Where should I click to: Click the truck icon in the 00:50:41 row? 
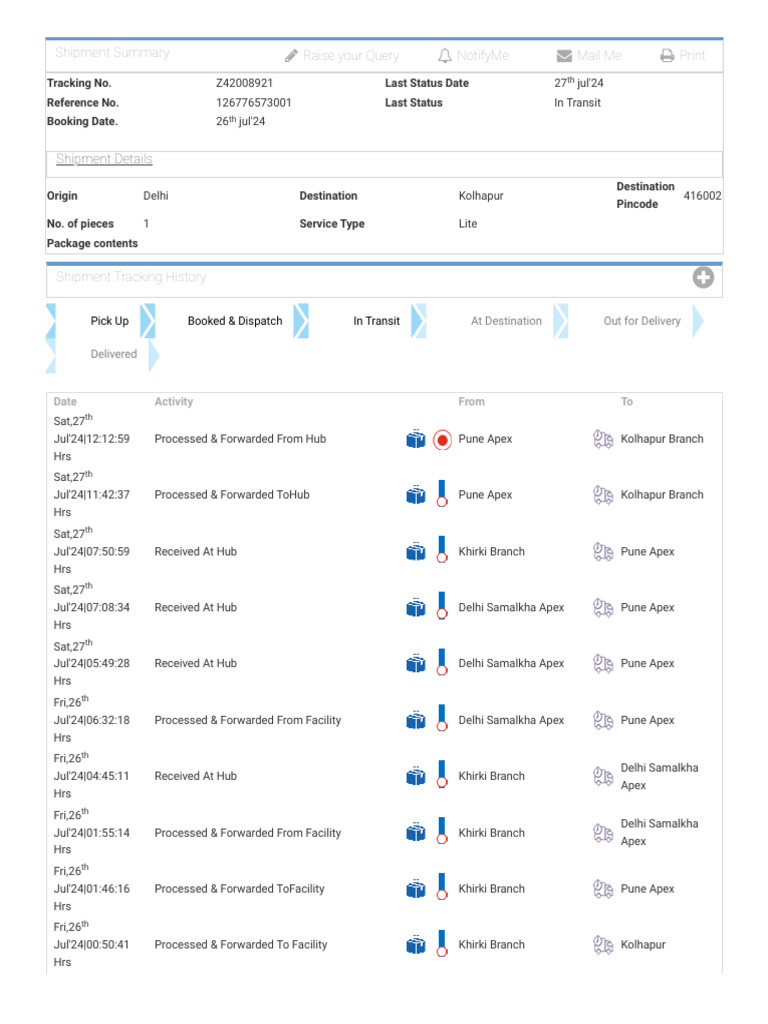pyautogui.click(x=602, y=945)
